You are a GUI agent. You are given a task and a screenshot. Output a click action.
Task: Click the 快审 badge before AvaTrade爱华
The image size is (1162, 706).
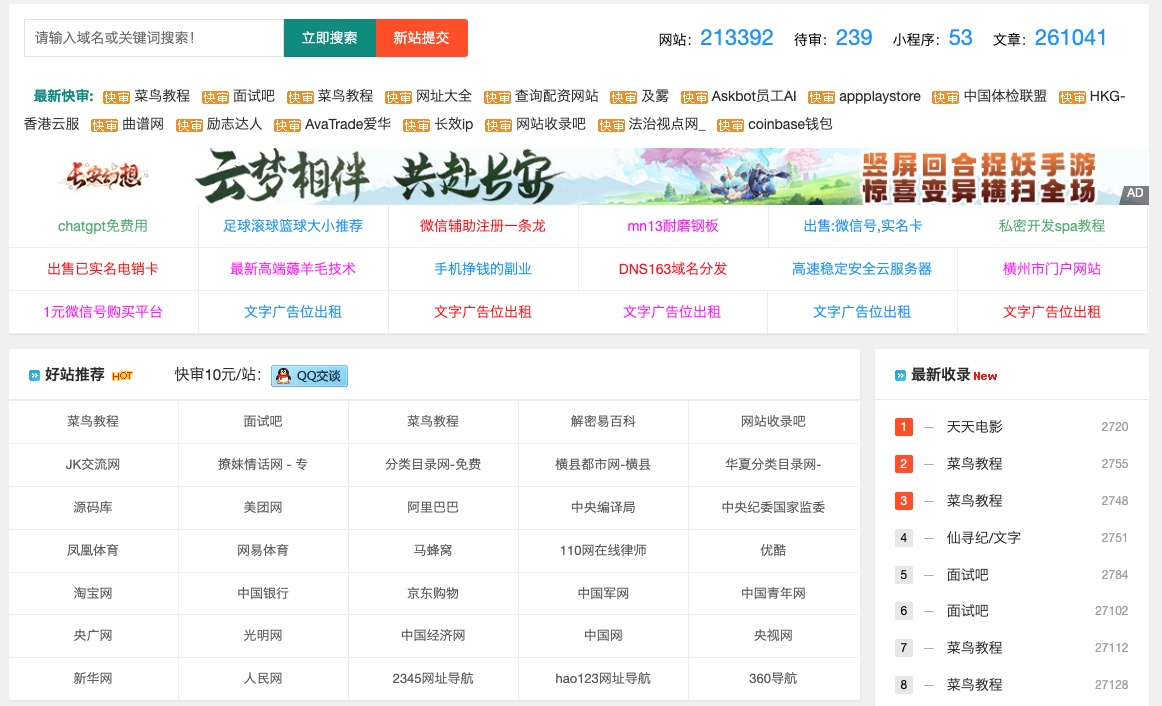(288, 126)
